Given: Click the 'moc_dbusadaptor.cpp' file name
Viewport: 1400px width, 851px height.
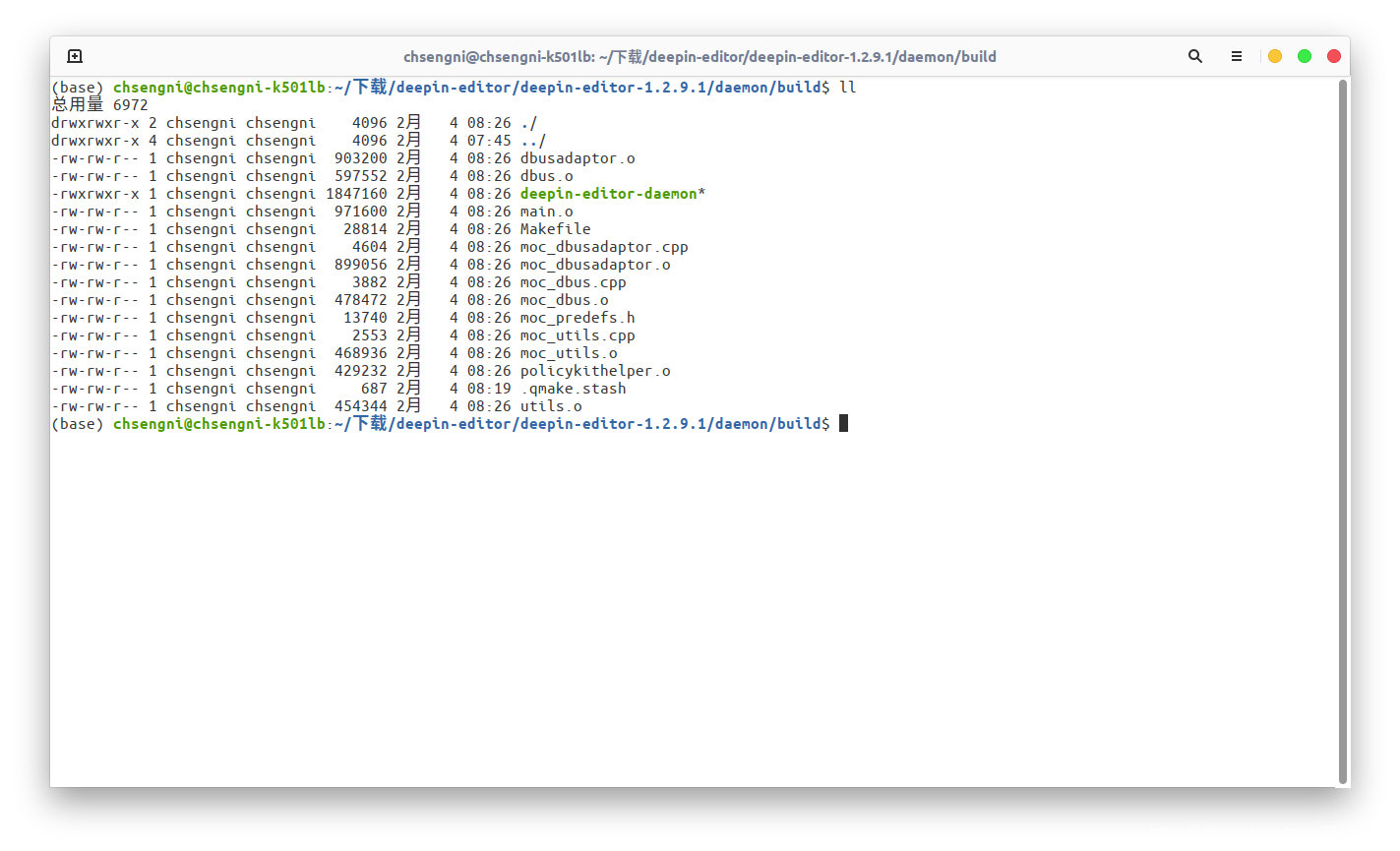Looking at the screenshot, I should (x=604, y=247).
